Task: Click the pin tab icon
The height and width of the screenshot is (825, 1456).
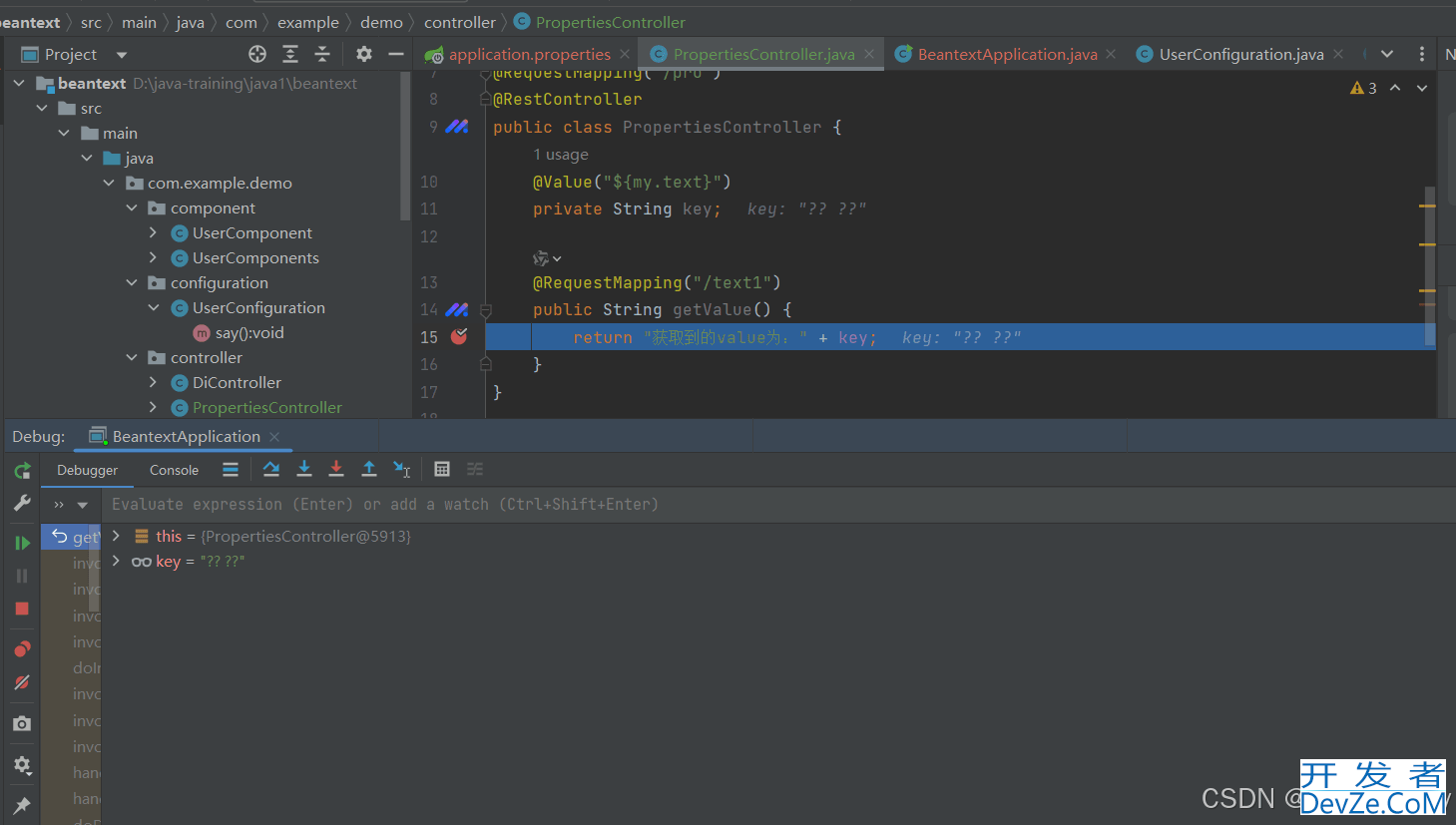Action: (22, 805)
